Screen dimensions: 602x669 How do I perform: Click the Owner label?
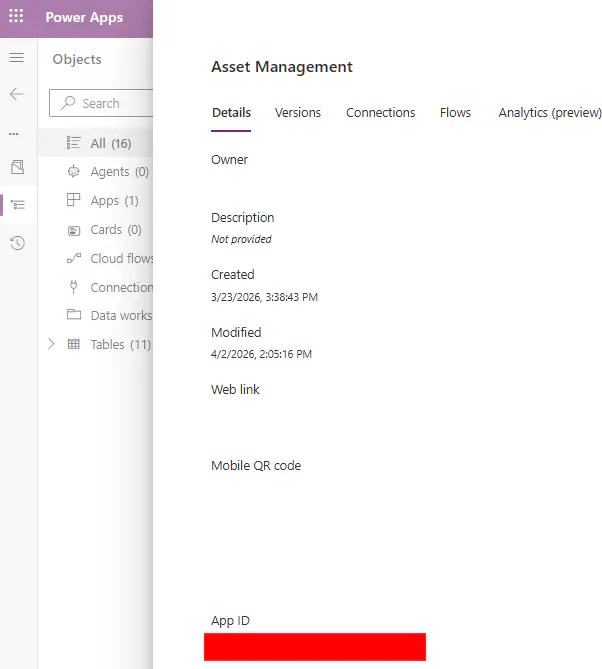point(229,160)
